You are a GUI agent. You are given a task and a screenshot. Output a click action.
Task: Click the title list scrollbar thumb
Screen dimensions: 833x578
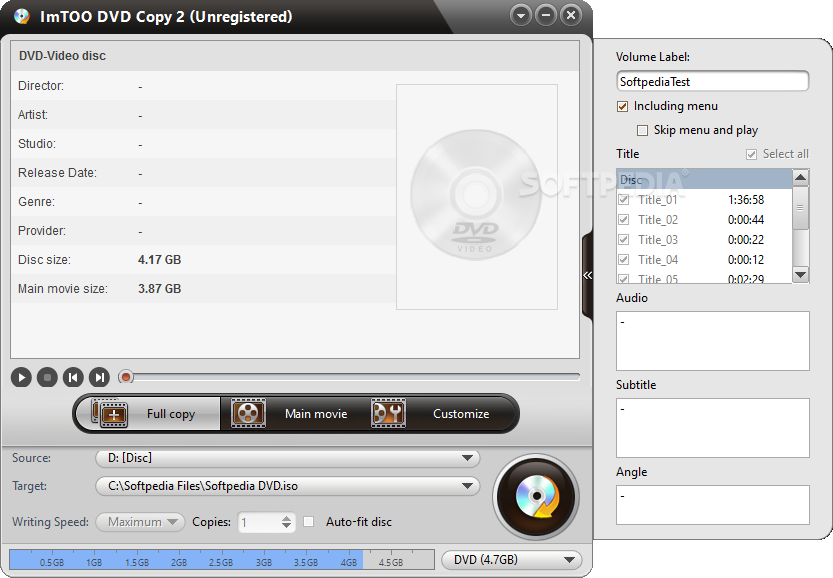801,208
